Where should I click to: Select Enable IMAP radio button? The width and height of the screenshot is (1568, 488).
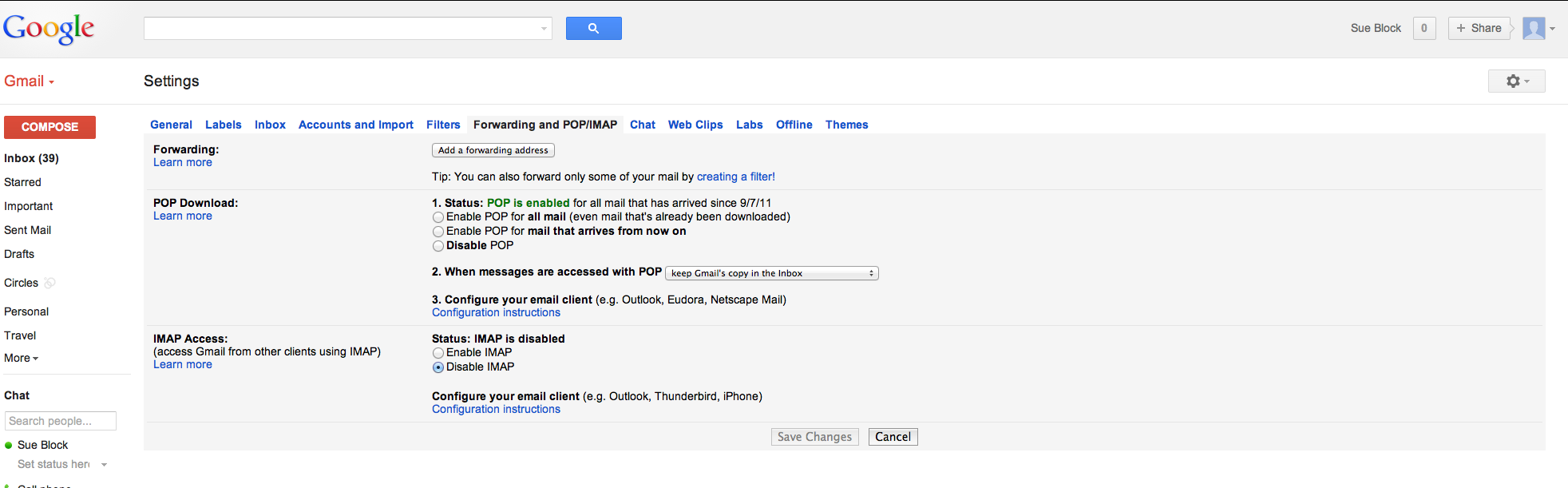(438, 353)
